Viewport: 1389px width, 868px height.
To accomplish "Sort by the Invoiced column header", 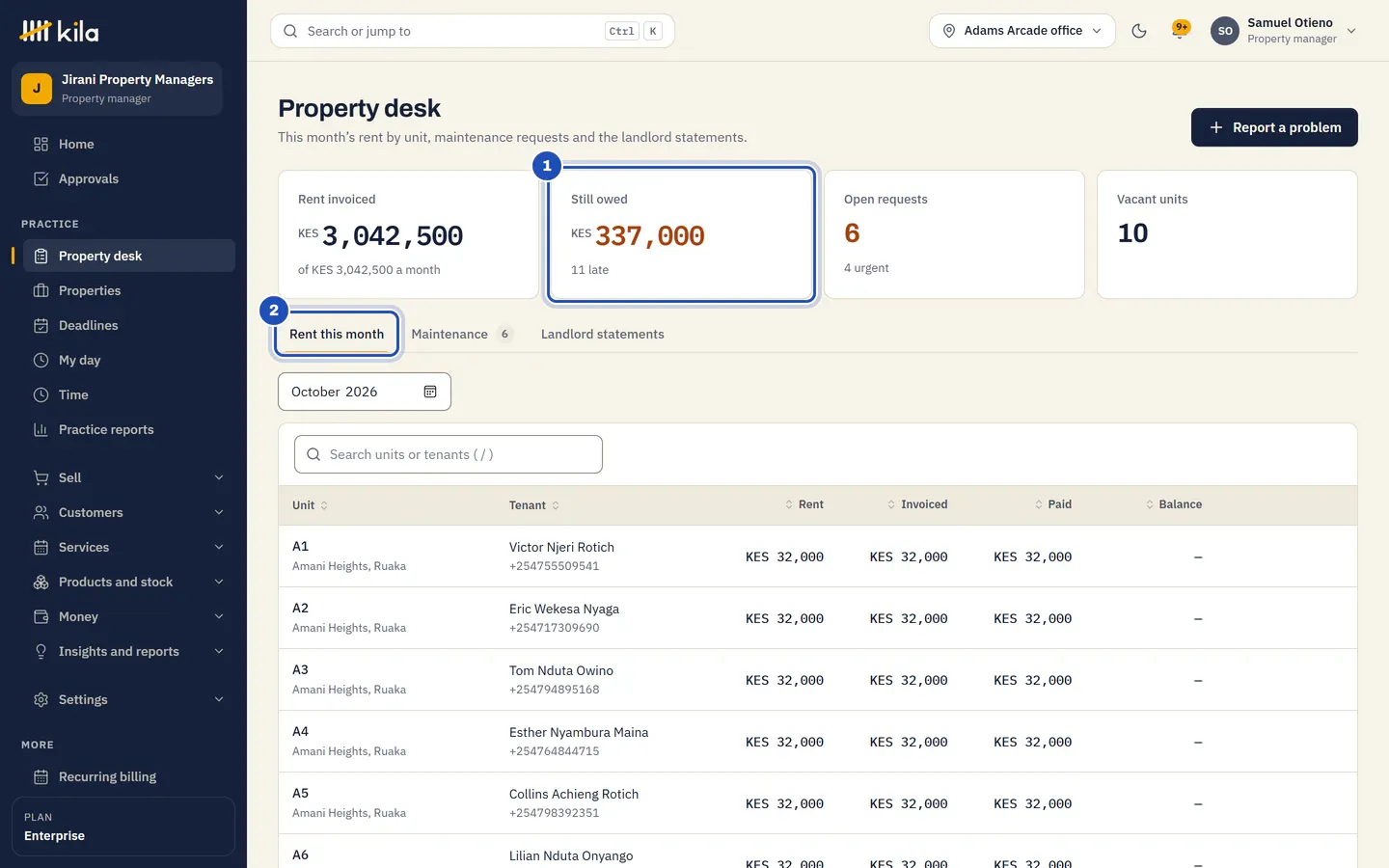I will tap(917, 504).
